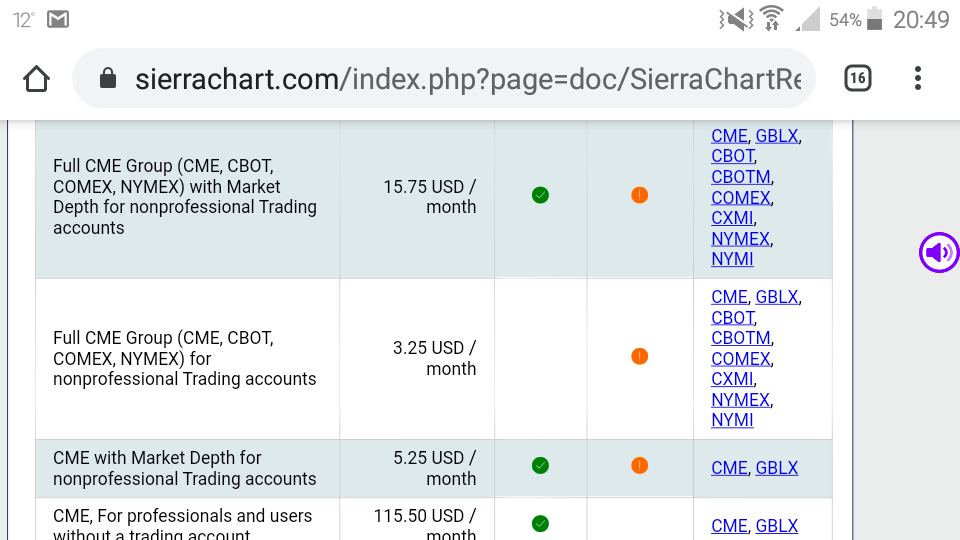Tap the green check in 15.75 USD row

pyautogui.click(x=540, y=195)
